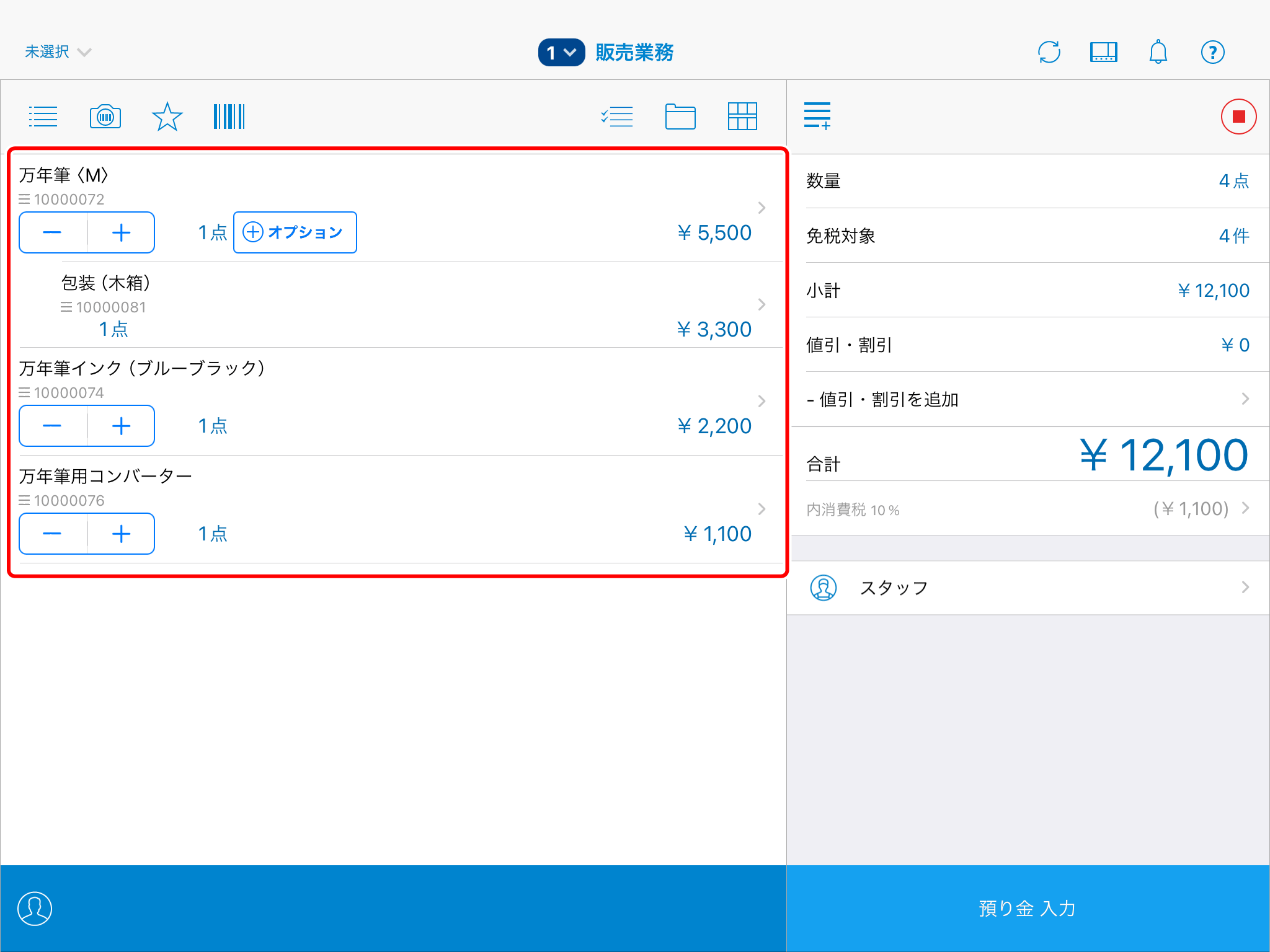Image resolution: width=1270 pixels, height=952 pixels.
Task: Expand 内消費税 10% details chevron
Action: 1245,508
